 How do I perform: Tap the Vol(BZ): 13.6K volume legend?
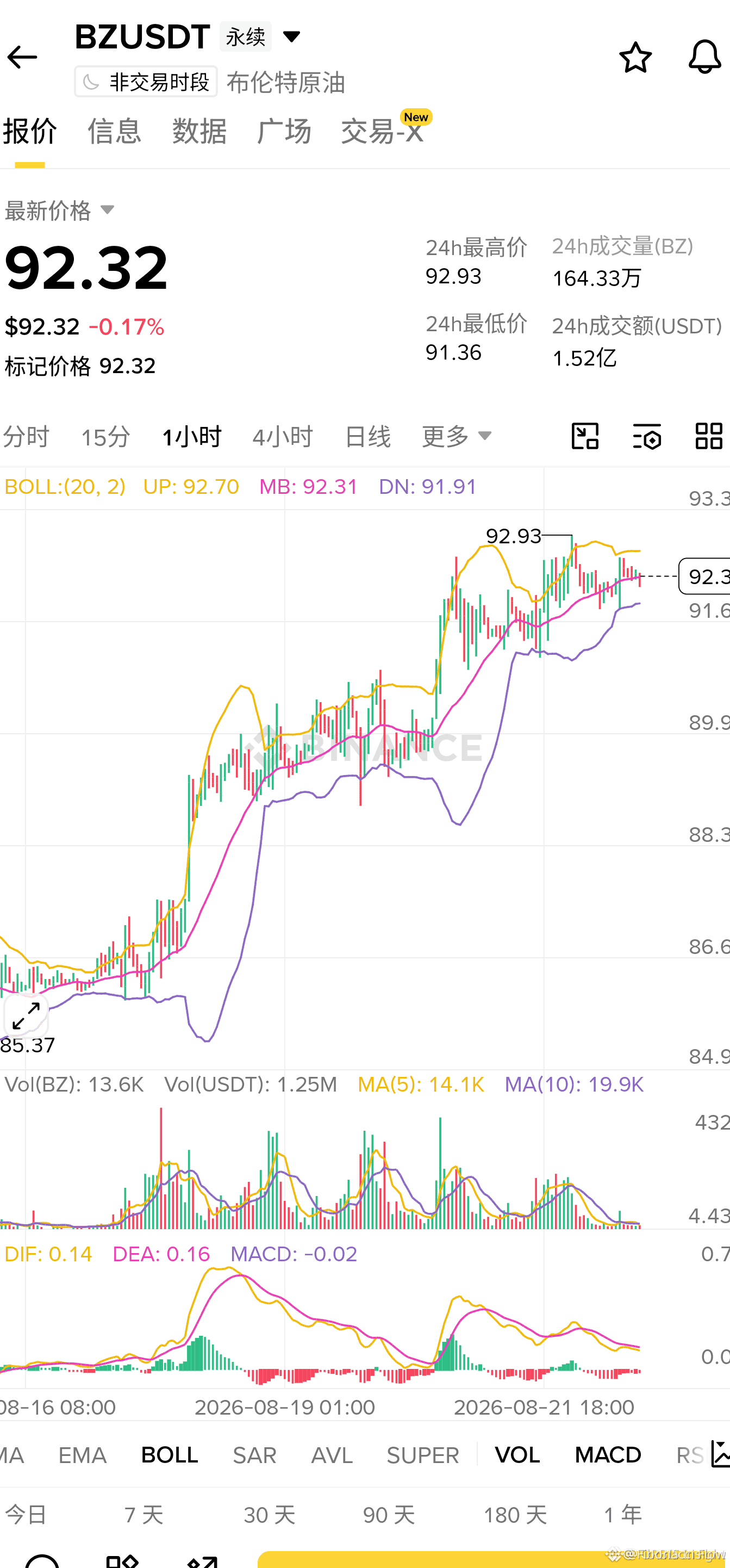coord(74,1084)
